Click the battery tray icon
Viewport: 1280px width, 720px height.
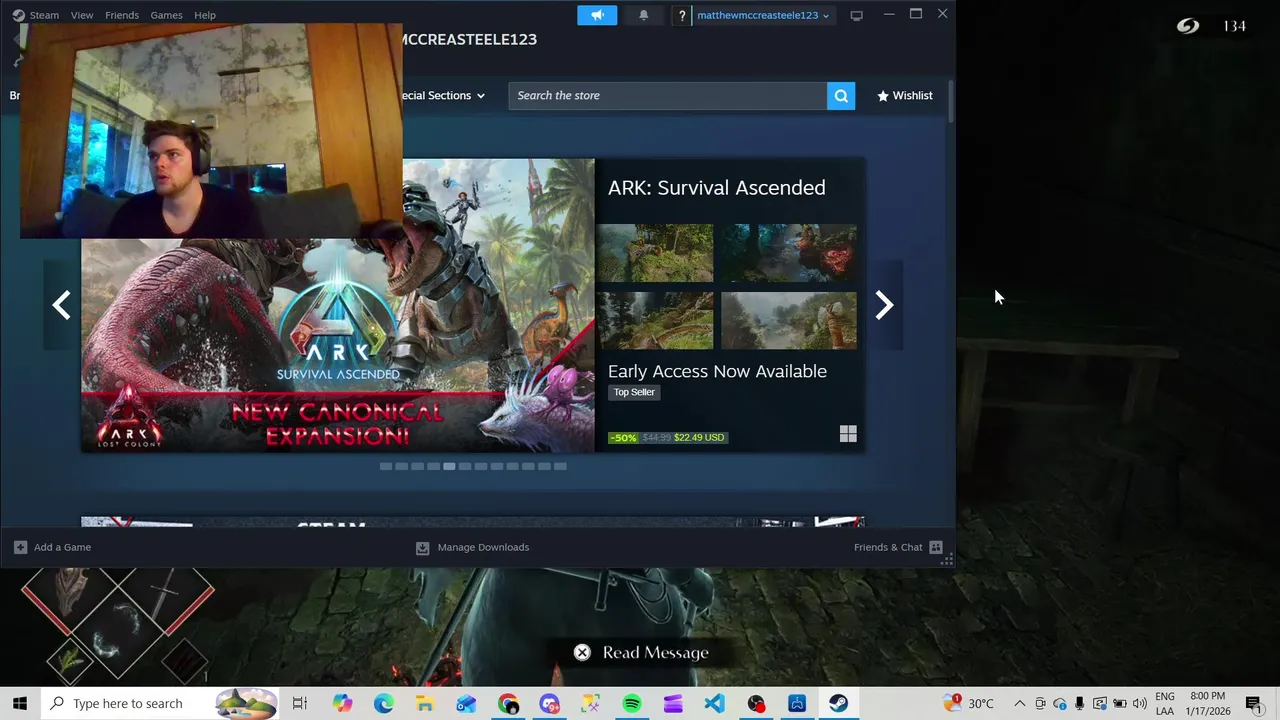1119,703
